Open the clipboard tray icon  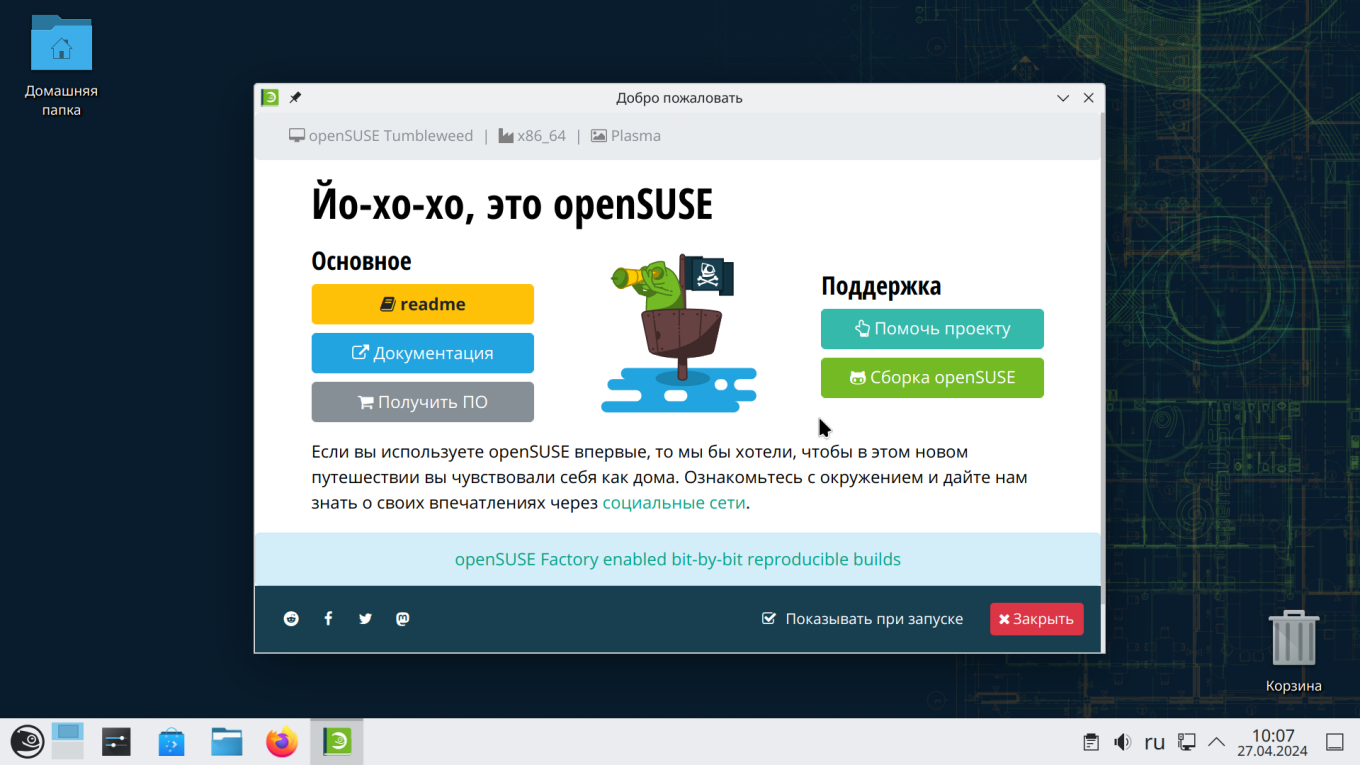point(1091,742)
